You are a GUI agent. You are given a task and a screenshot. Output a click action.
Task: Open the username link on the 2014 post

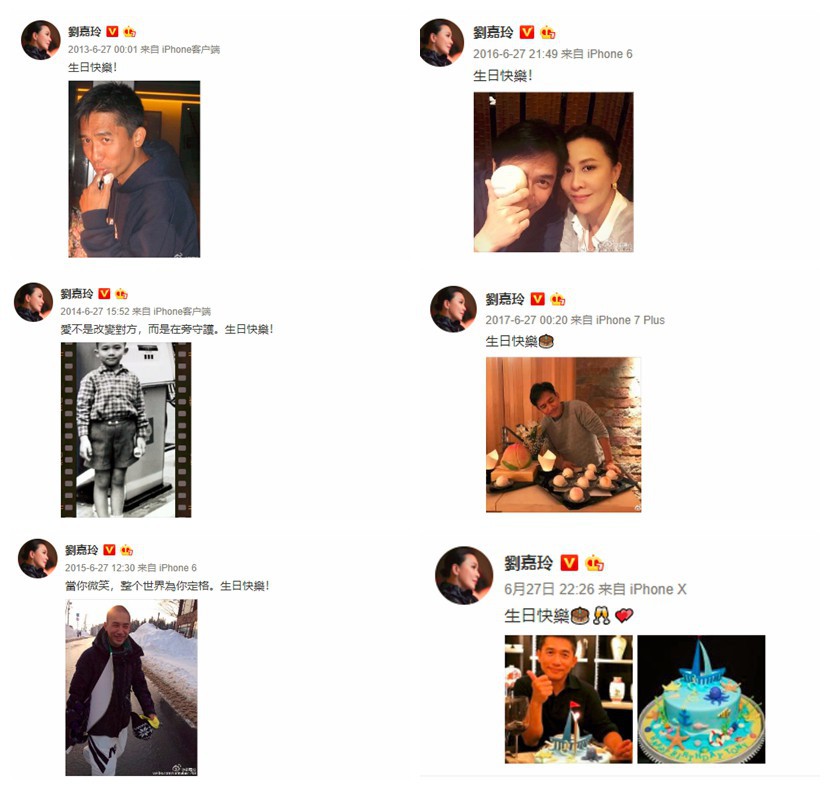[77, 294]
